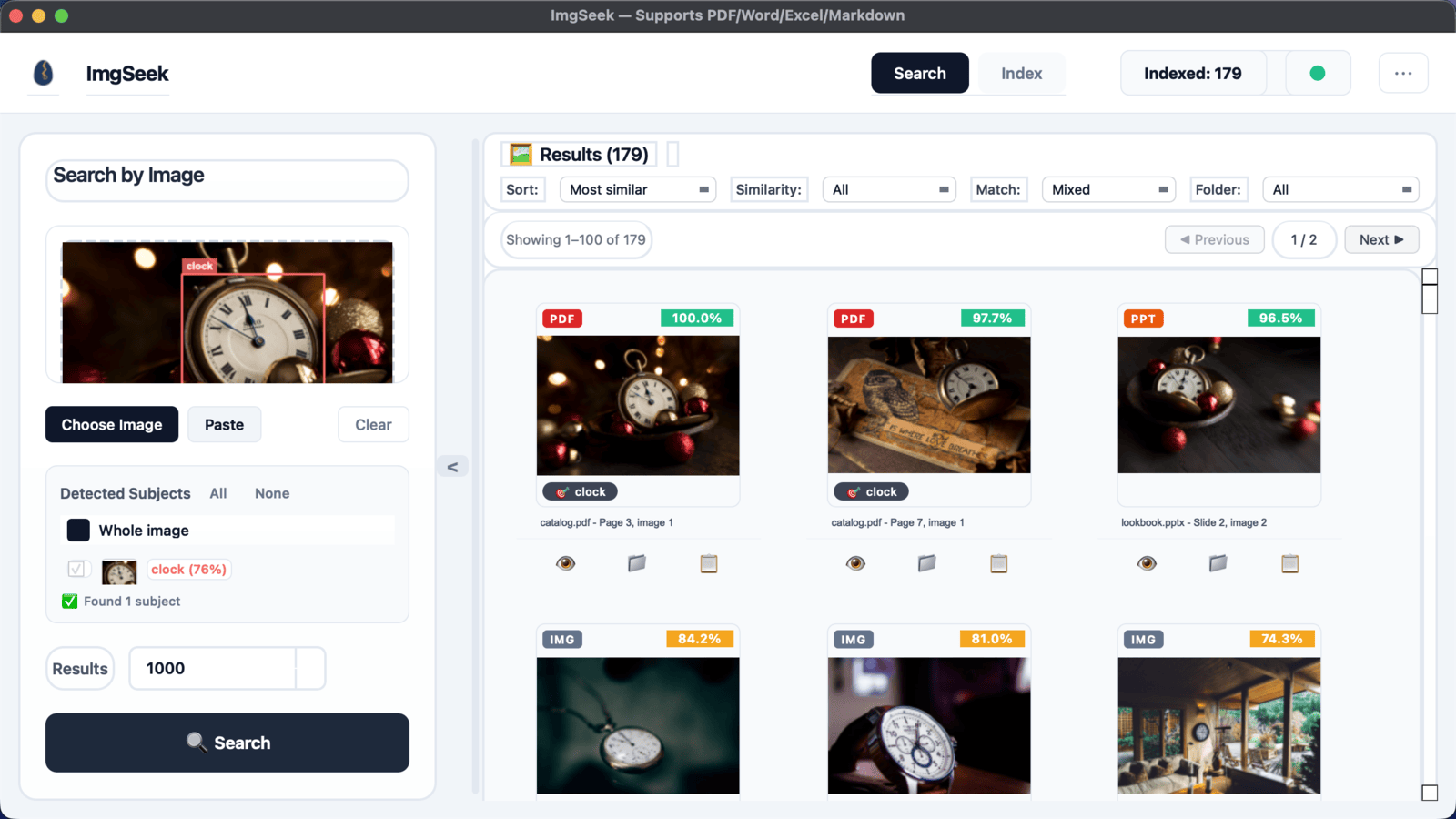Viewport: 1456px width, 819px height.
Task: Toggle the clock (76%) subject checkbox
Action: click(76, 569)
